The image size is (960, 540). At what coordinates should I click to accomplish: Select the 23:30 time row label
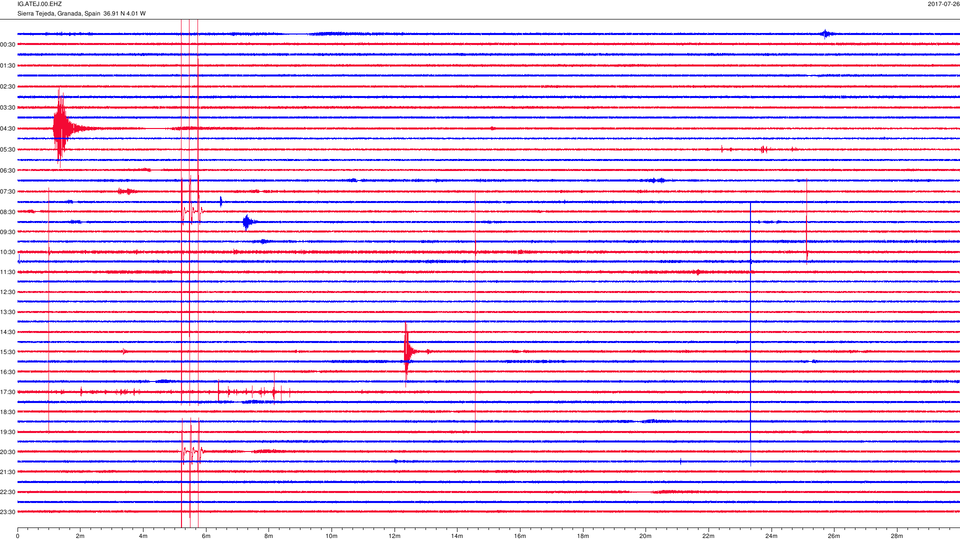tap(8, 512)
